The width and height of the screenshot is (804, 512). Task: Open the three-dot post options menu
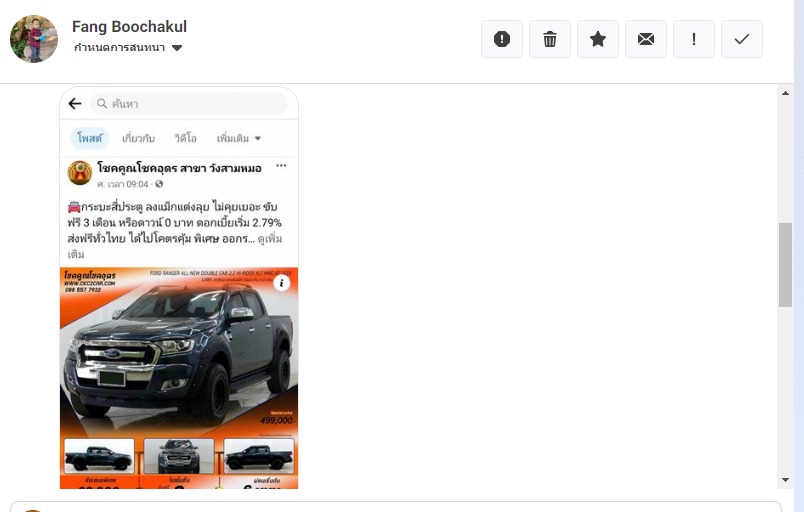(281, 166)
